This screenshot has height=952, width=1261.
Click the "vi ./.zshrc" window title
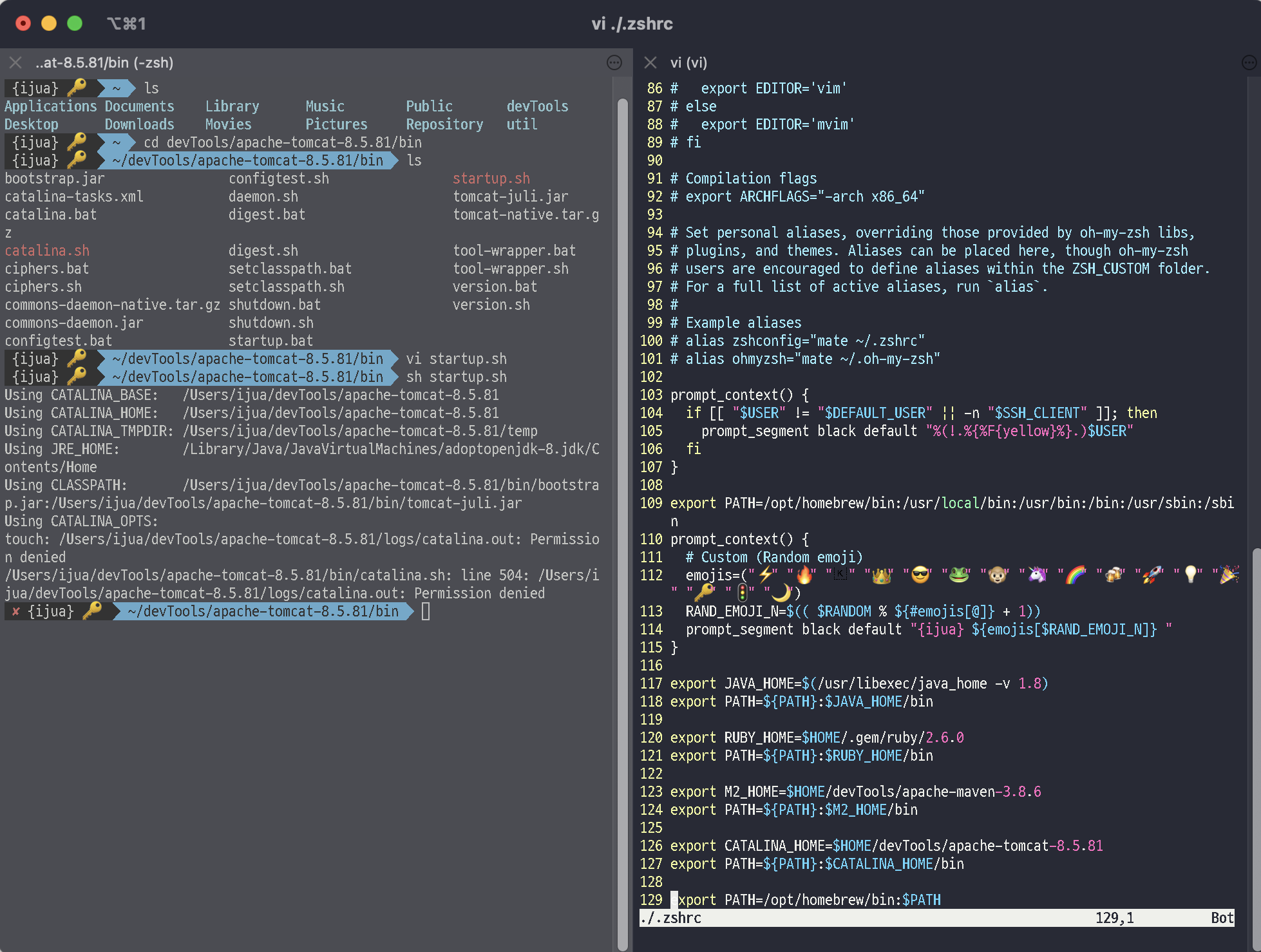[630, 24]
